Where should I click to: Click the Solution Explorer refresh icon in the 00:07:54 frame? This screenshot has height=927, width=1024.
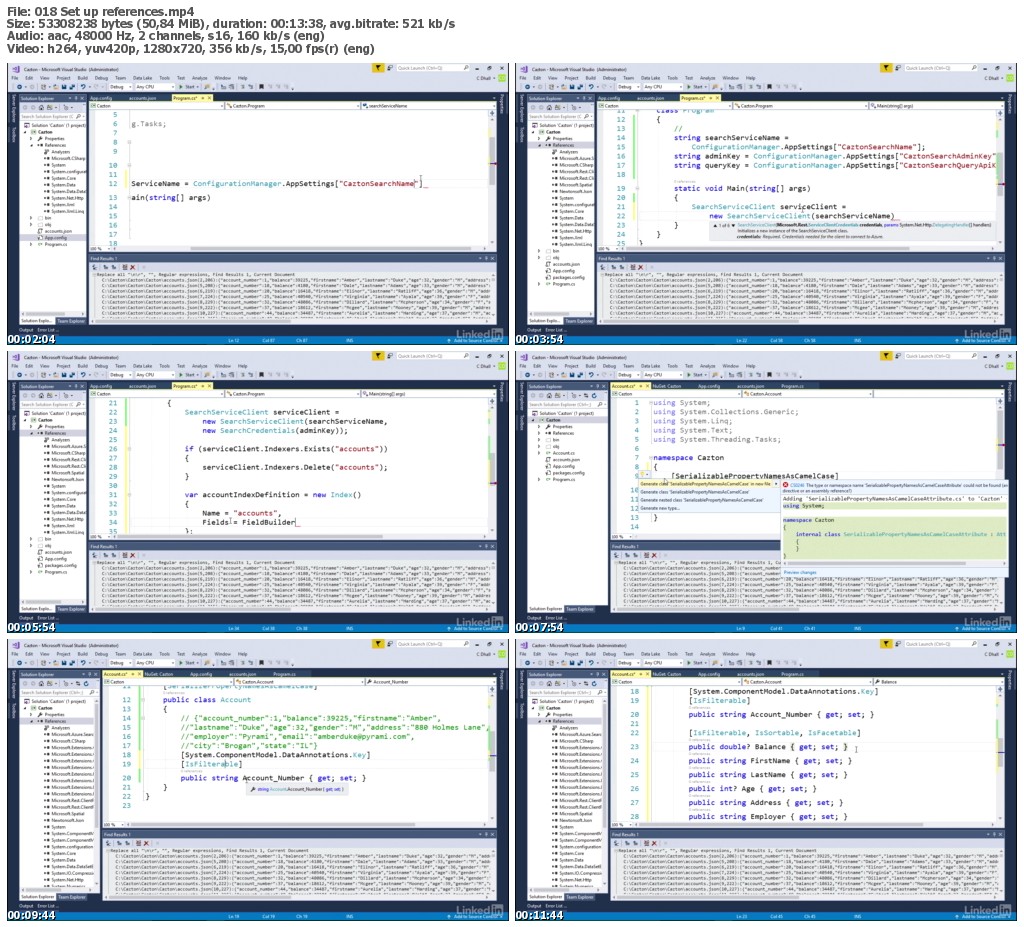click(x=594, y=396)
